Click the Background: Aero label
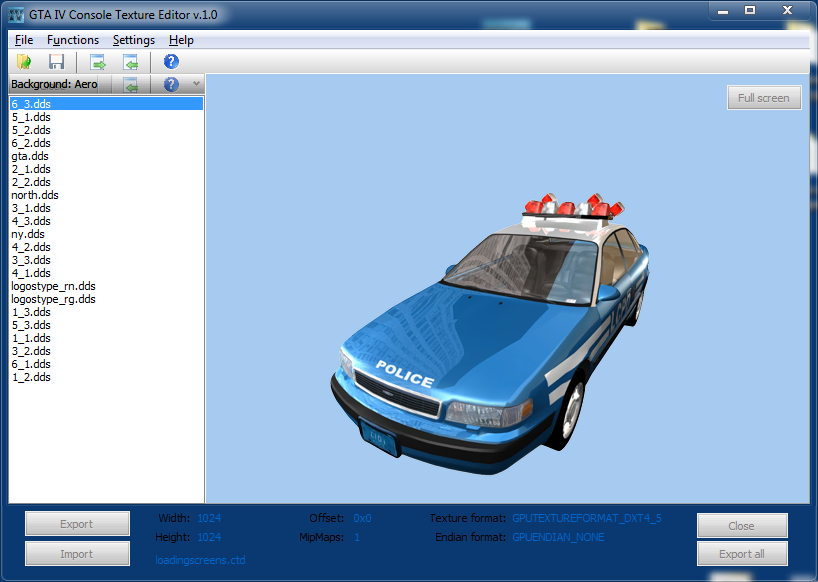The height and width of the screenshot is (582, 818). coord(54,85)
